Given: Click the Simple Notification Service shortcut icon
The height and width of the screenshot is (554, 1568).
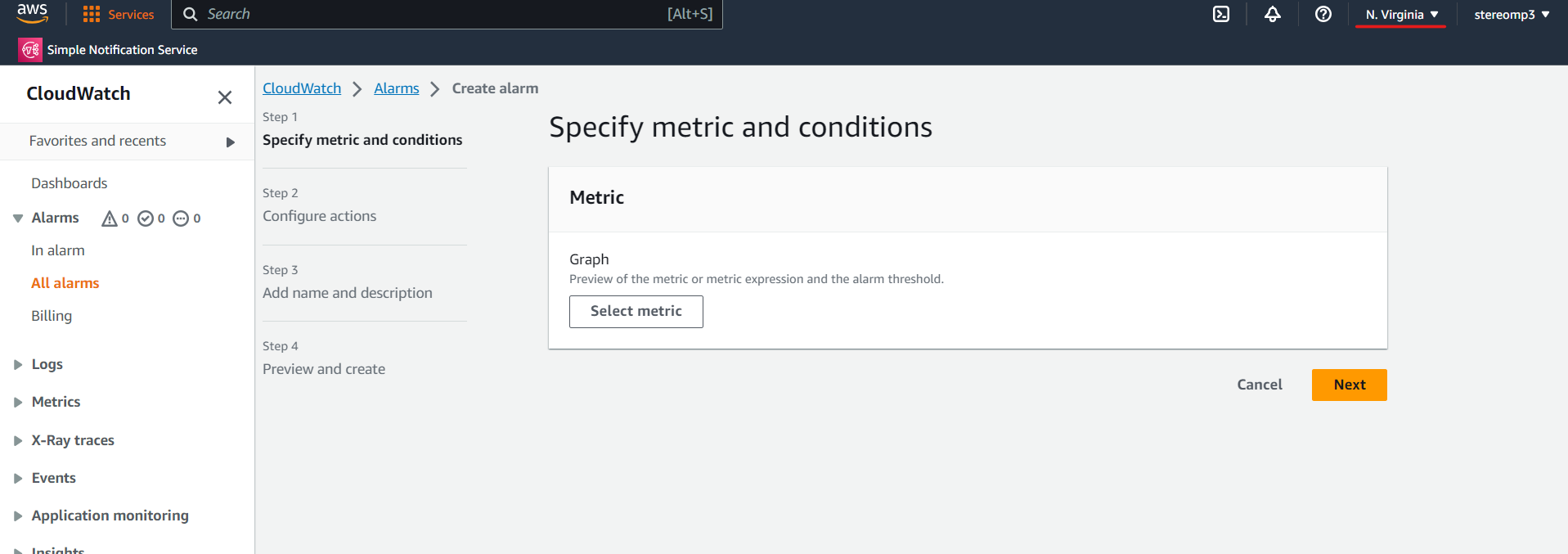Looking at the screenshot, I should tap(30, 50).
